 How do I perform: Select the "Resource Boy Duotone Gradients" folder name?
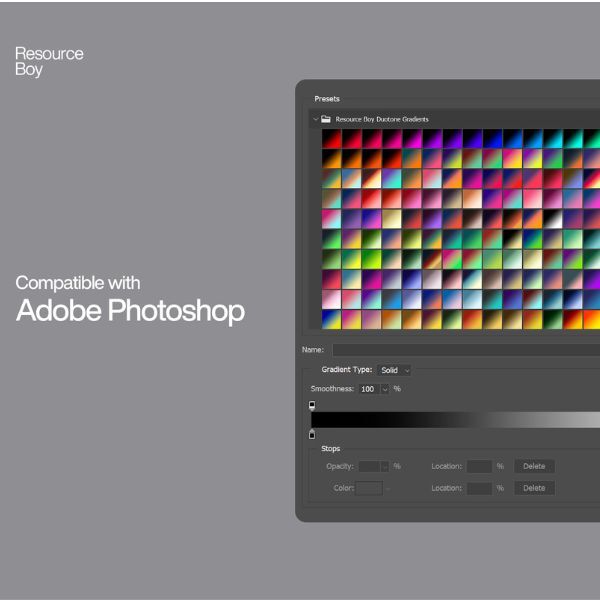coord(382,119)
